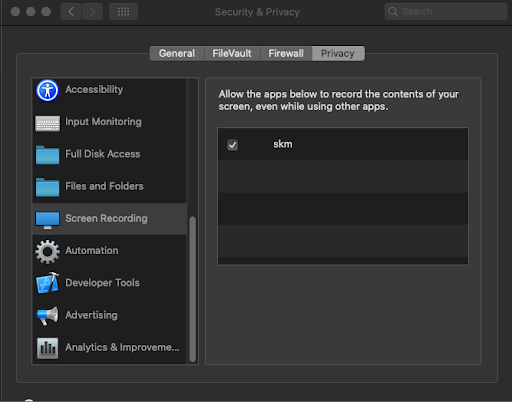The image size is (512, 402).
Task: Click the Search input field
Action: coord(446,12)
